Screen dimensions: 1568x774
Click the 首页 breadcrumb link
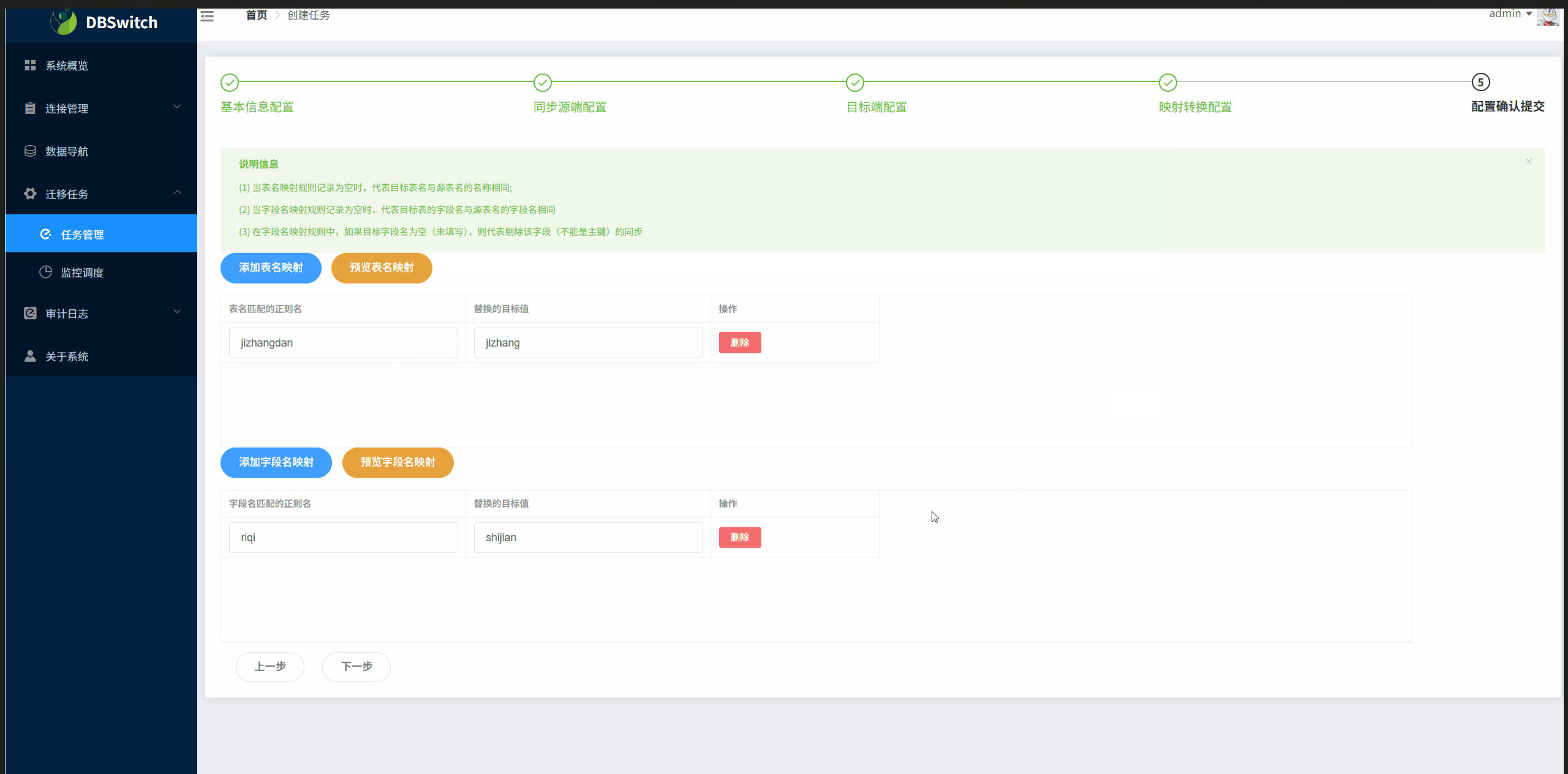tap(257, 15)
